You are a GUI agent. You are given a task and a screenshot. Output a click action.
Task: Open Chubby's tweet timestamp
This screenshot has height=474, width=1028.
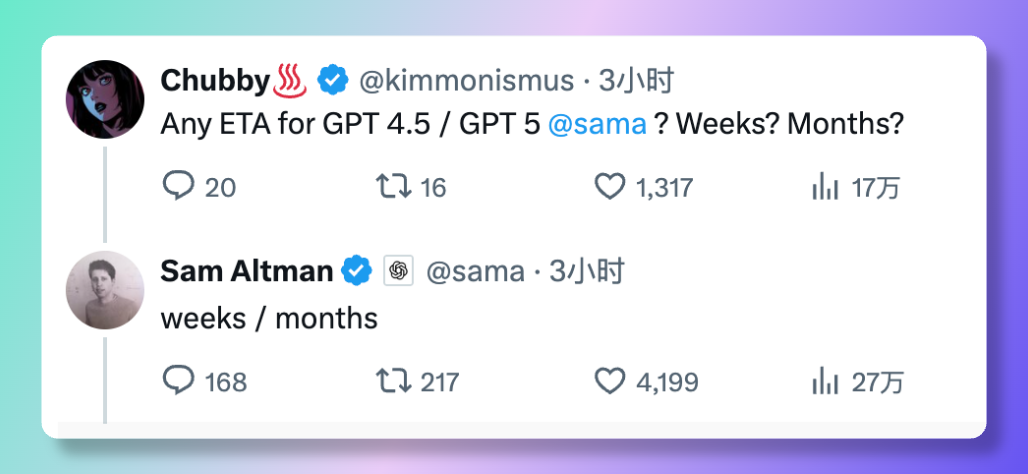coord(636,79)
